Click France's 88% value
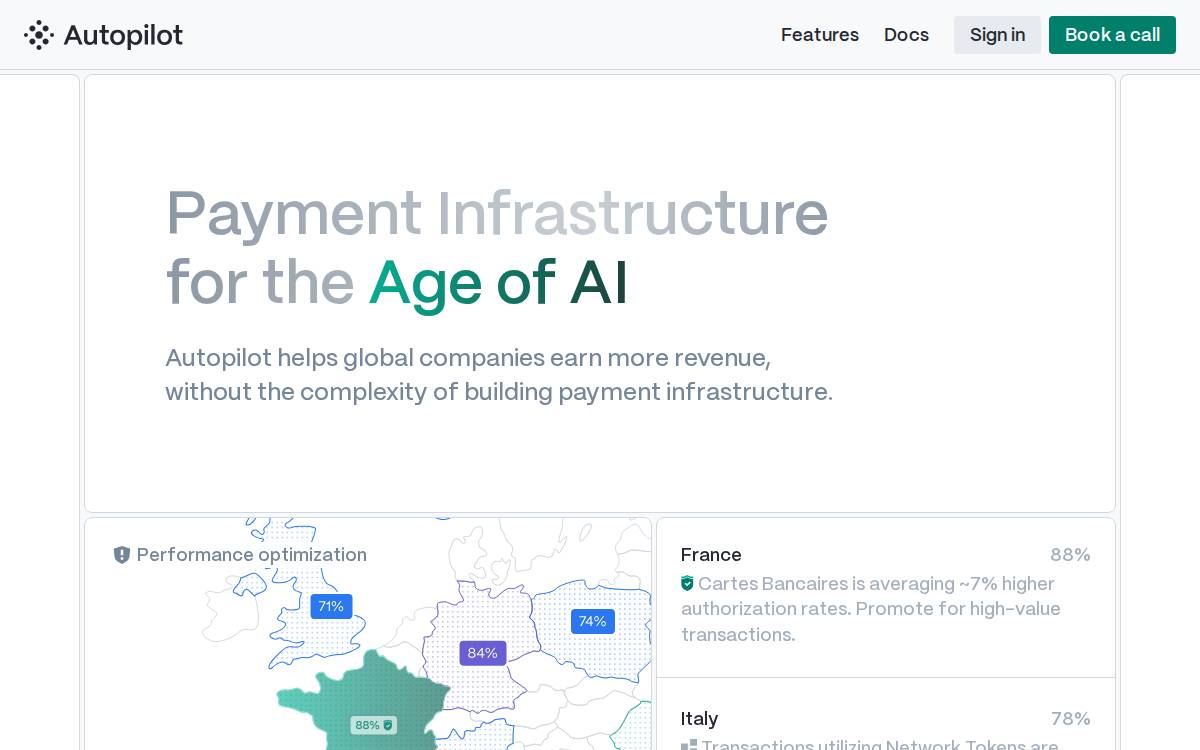This screenshot has height=750, width=1200. click(1070, 555)
